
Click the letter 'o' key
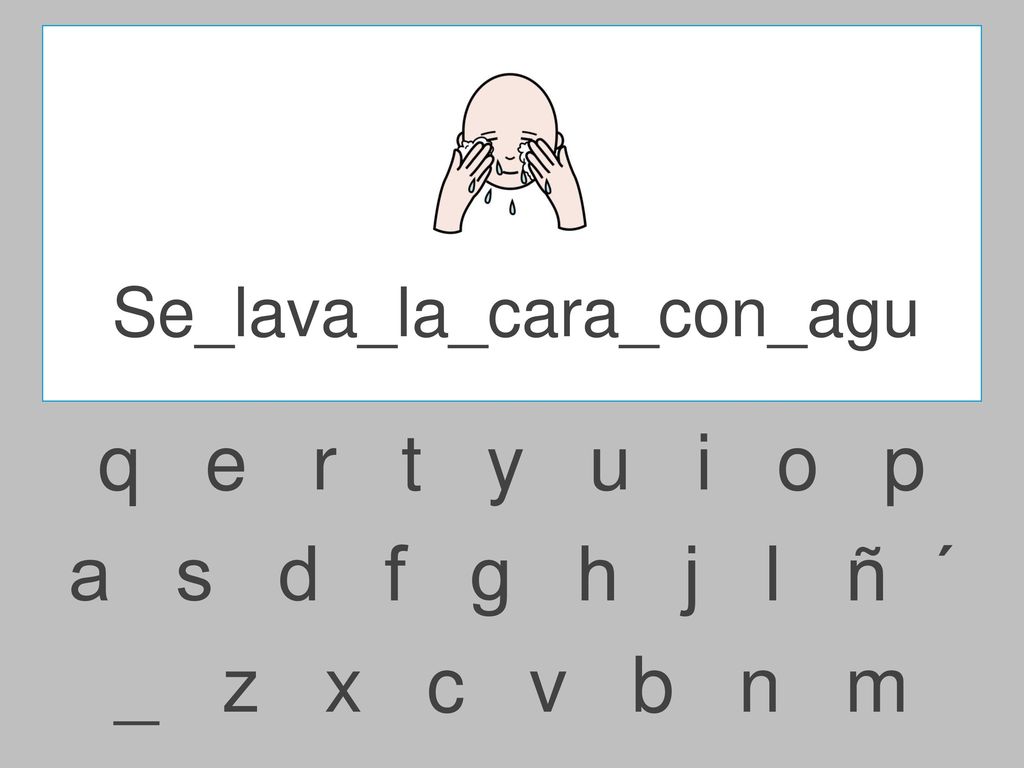797,468
